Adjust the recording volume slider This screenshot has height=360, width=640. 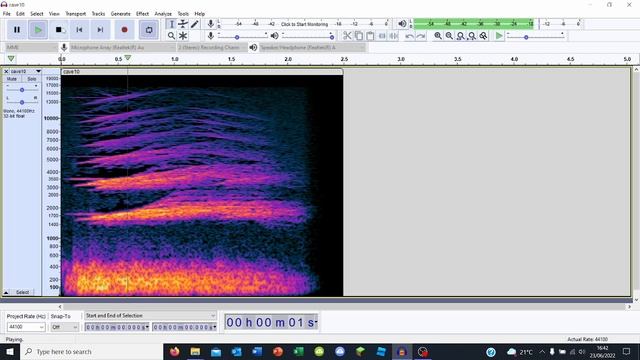(242, 36)
